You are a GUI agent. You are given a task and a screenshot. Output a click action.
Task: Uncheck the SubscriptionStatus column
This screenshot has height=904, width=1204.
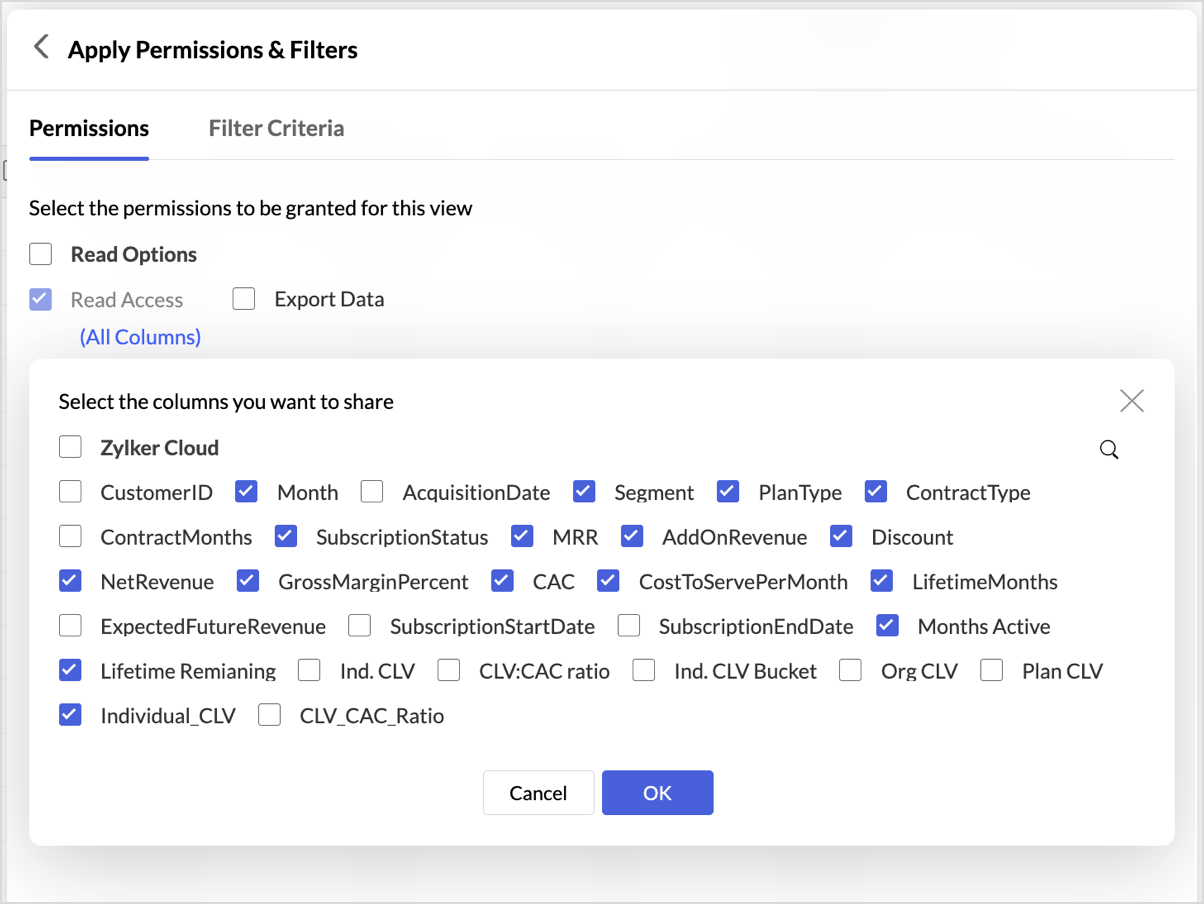tap(286, 537)
